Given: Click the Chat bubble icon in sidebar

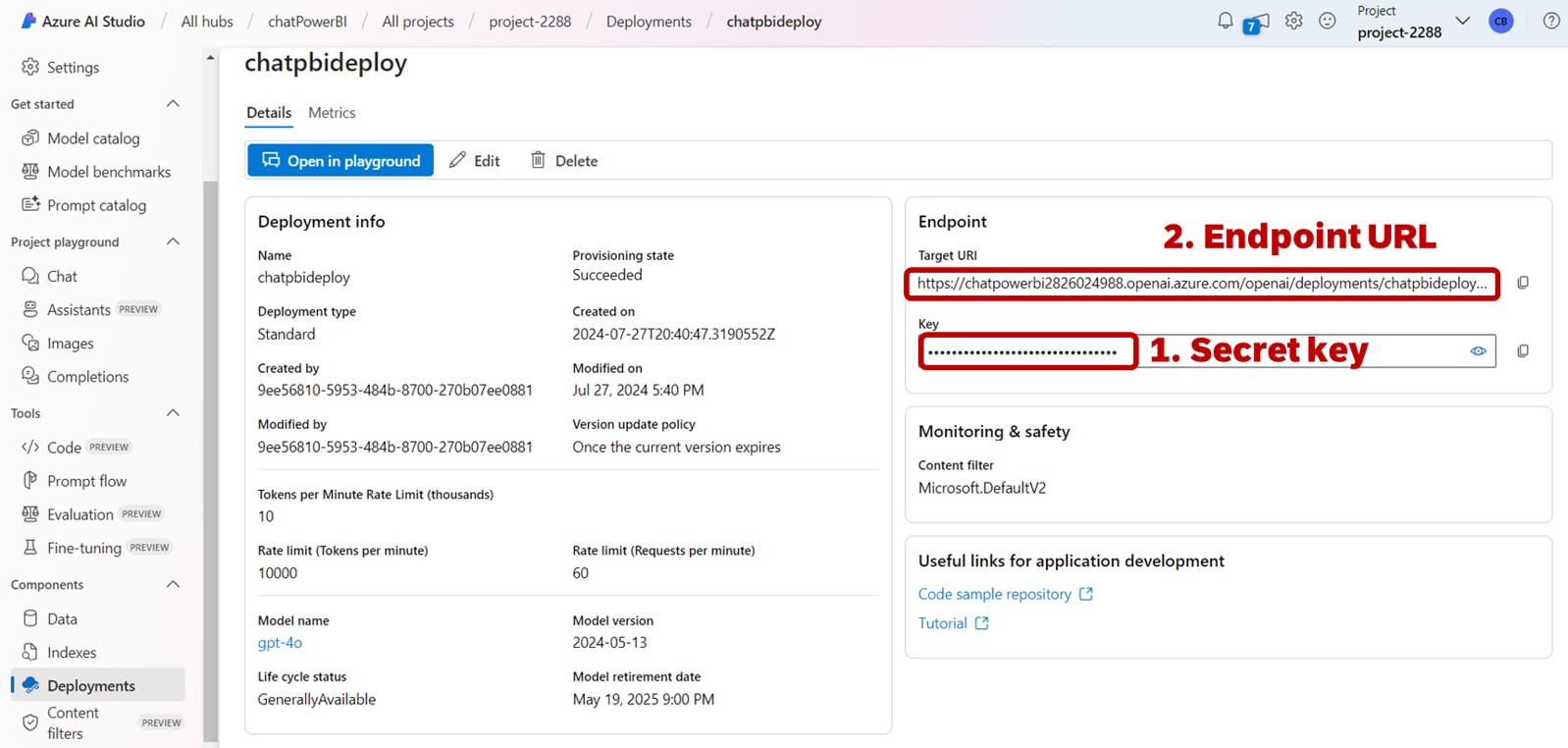Looking at the screenshot, I should (x=30, y=276).
